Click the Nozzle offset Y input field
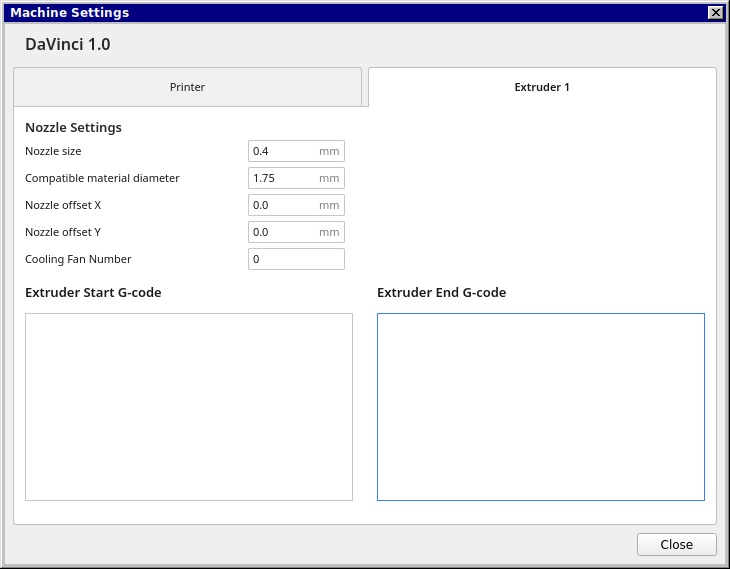The image size is (730, 569). pos(284,232)
